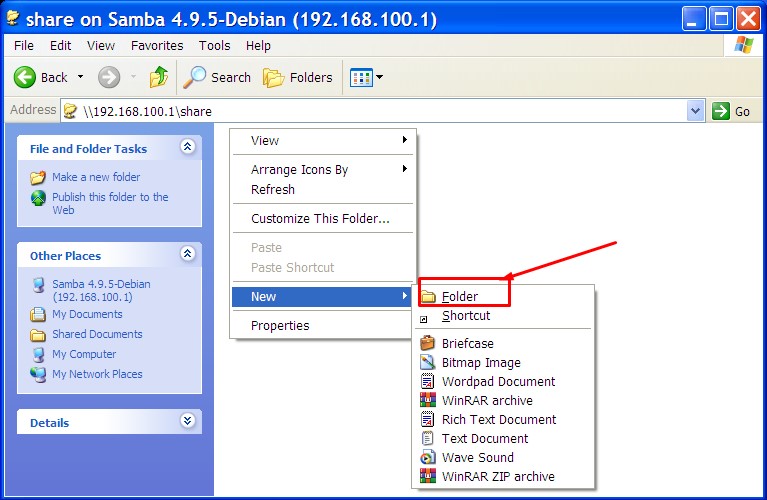Image resolution: width=767 pixels, height=500 pixels.
Task: Click Properties in the context menu
Action: tap(280, 325)
